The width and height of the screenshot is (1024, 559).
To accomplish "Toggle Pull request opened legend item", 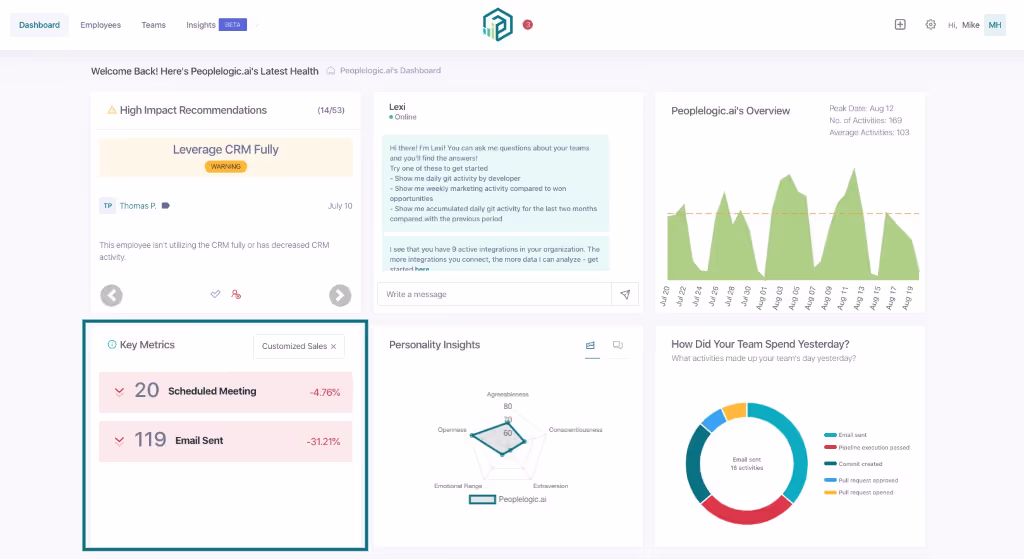I will tap(859, 493).
